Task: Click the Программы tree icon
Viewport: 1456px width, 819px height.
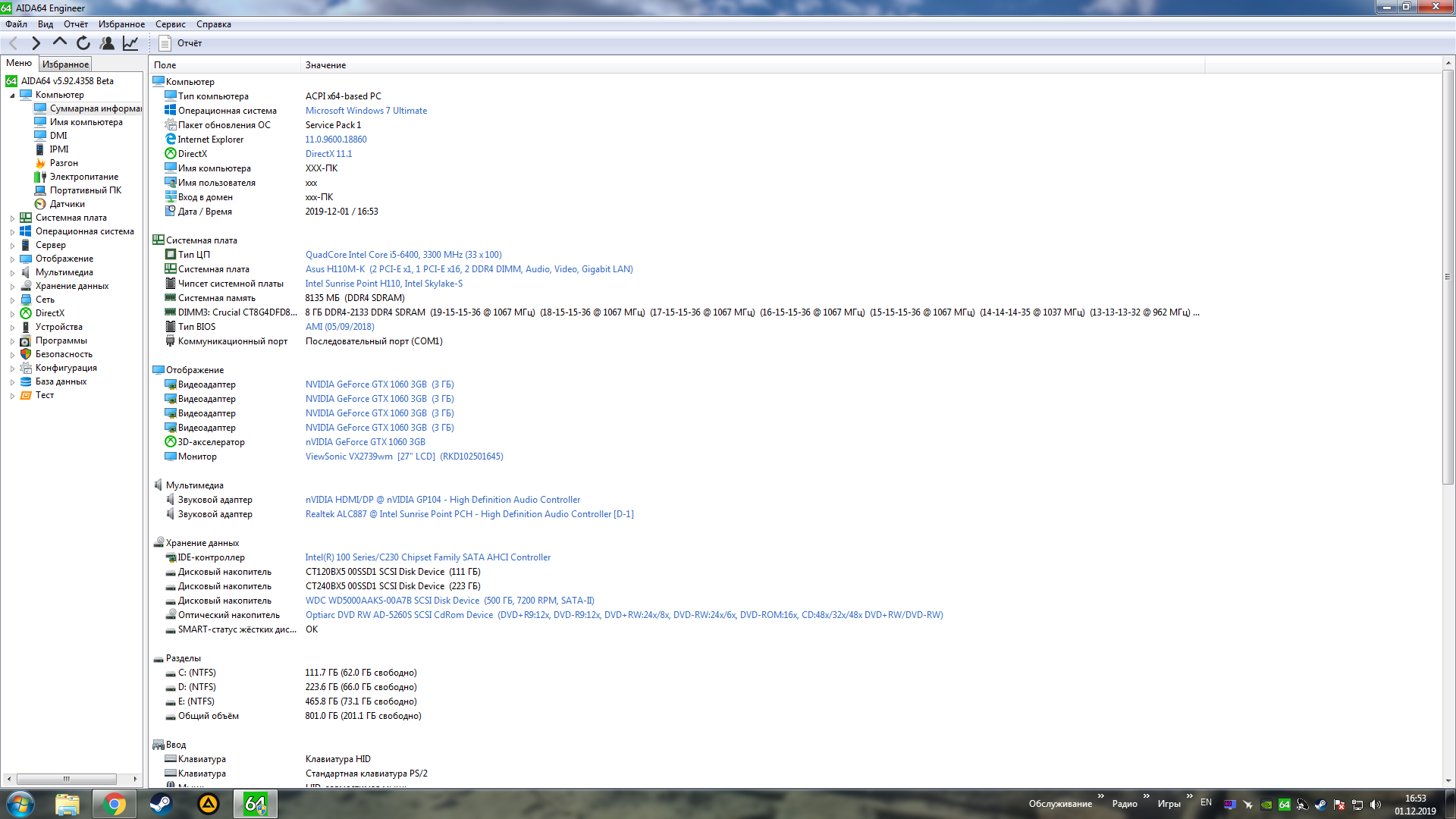Action: tap(26, 340)
